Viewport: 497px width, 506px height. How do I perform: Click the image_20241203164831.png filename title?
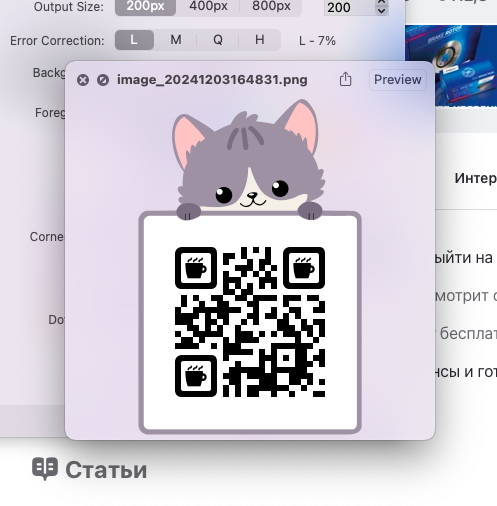pos(212,80)
